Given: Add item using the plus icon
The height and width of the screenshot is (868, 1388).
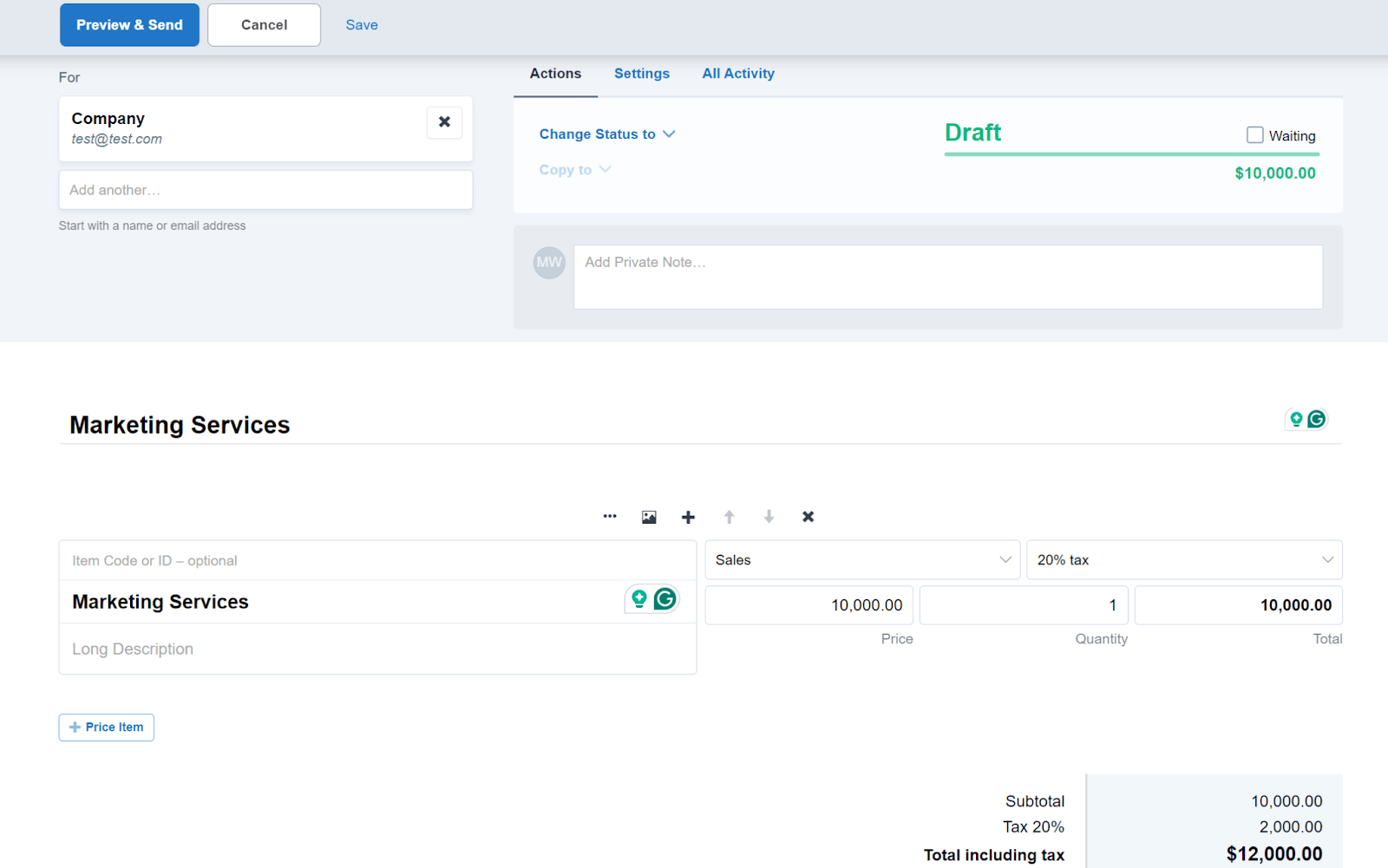Looking at the screenshot, I should click(688, 518).
